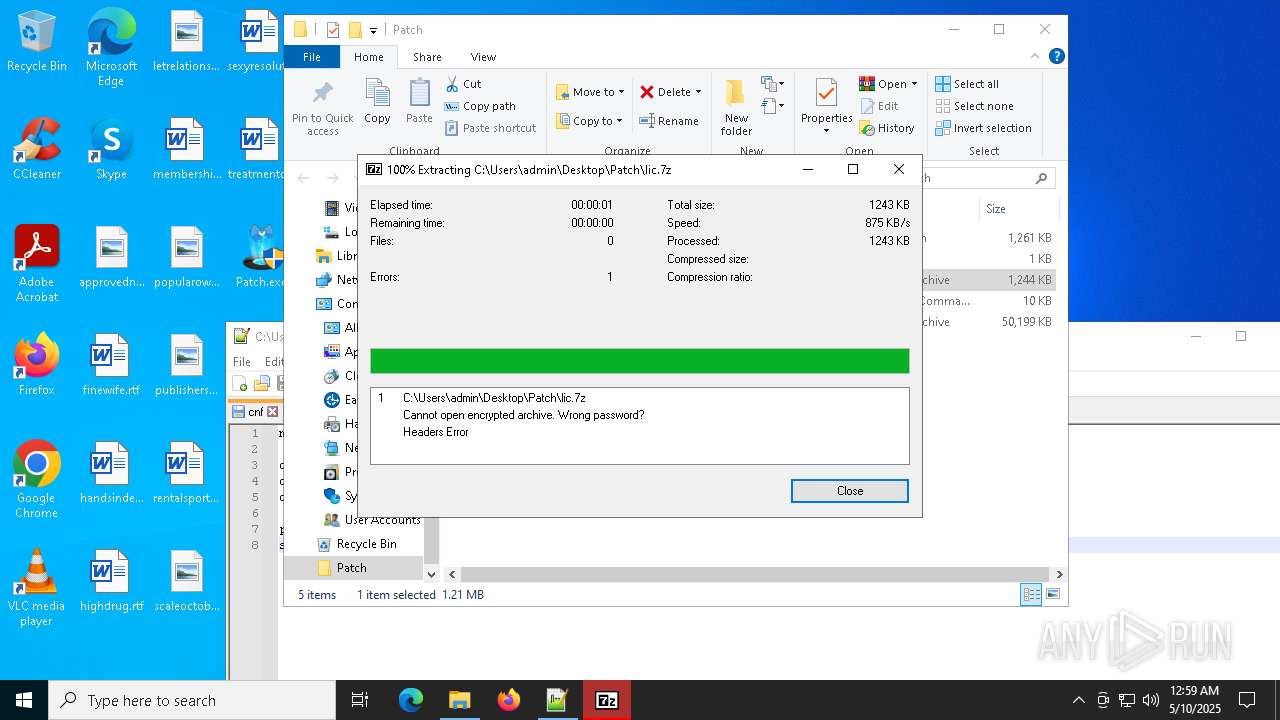Open File Explorer from the taskbar

(459, 700)
